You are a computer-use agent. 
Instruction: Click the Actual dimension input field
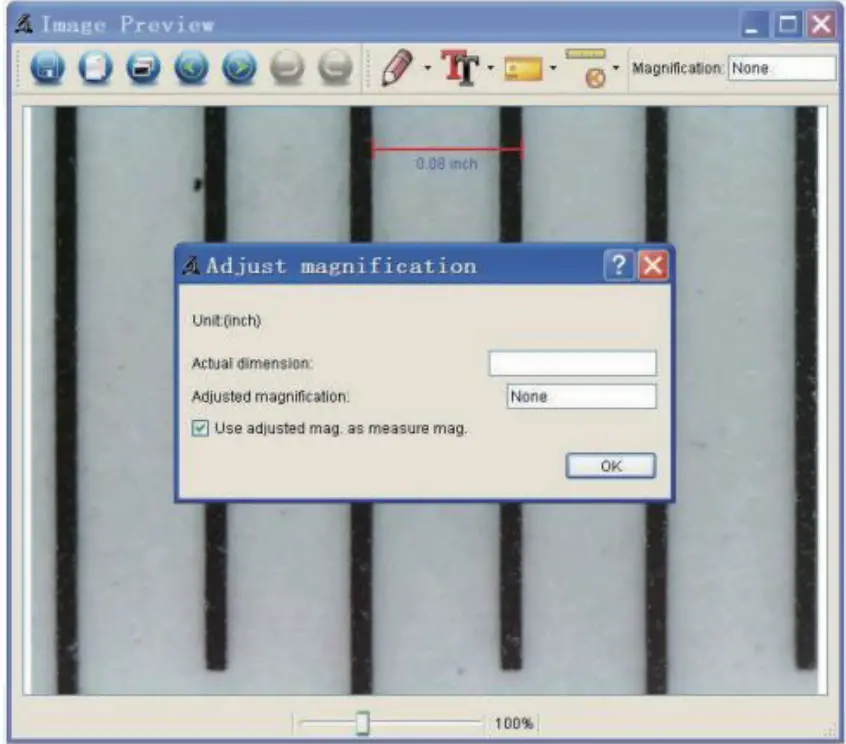coord(572,363)
